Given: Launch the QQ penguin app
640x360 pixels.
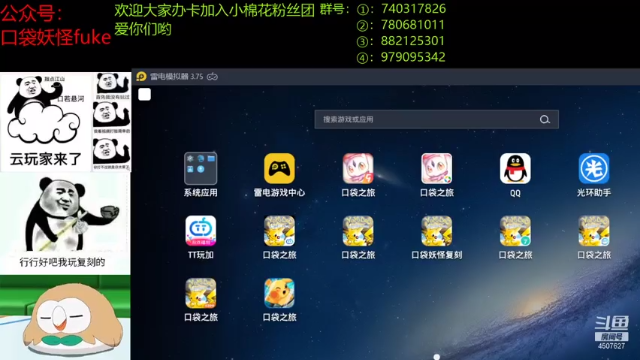Looking at the screenshot, I should tap(515, 169).
